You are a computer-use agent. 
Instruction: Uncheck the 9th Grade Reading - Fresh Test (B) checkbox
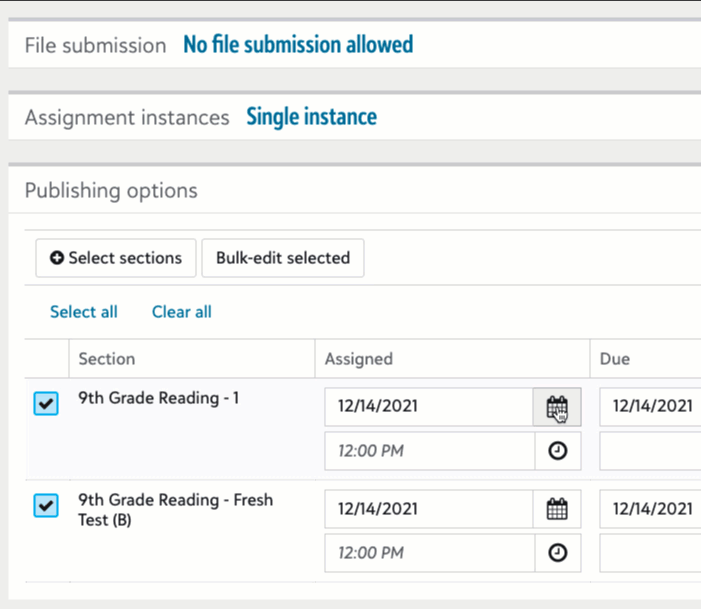coord(46,506)
